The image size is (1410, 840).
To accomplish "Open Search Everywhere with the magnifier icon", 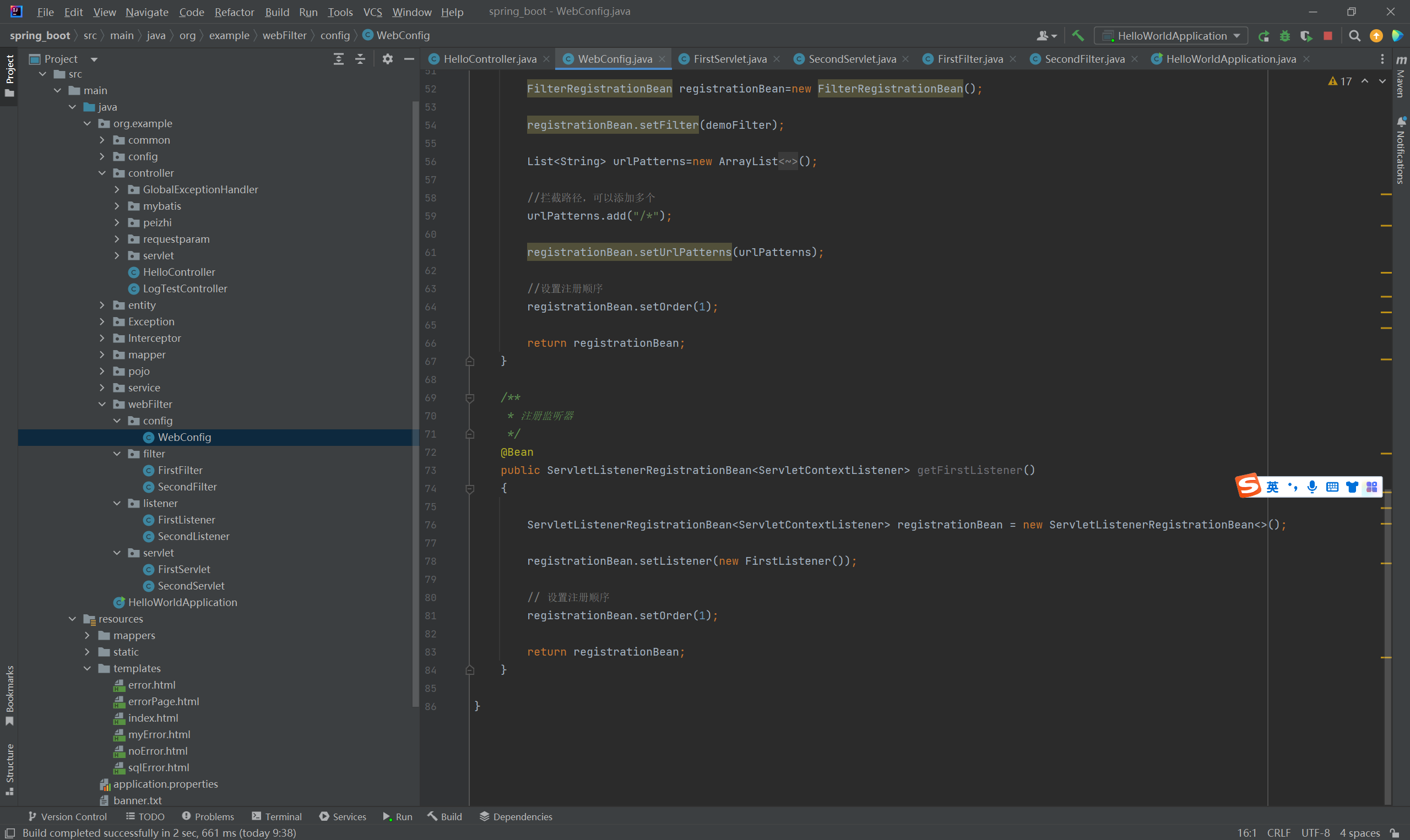I will click(1354, 35).
